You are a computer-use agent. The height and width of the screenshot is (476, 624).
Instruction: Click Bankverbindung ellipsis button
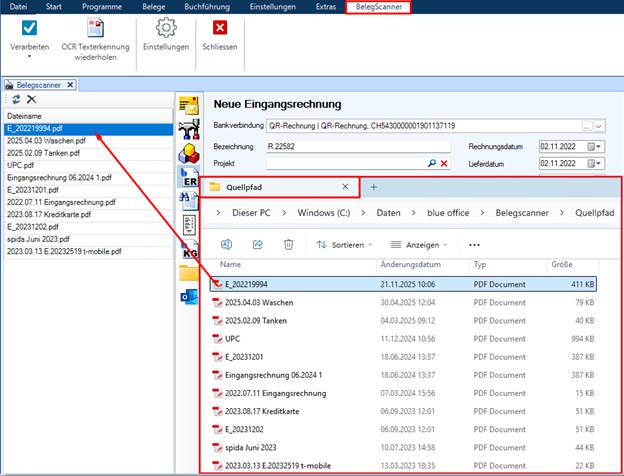(x=587, y=126)
